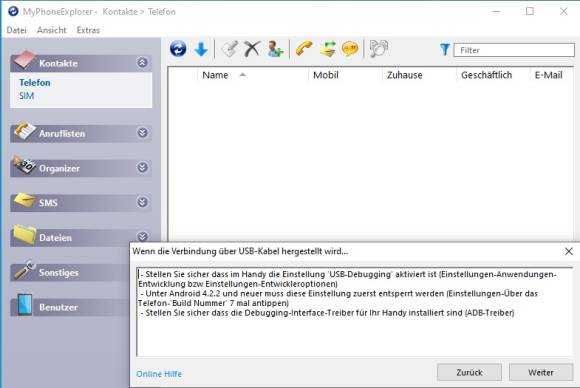Minimize the MyPhoneExplorer window

496,11
